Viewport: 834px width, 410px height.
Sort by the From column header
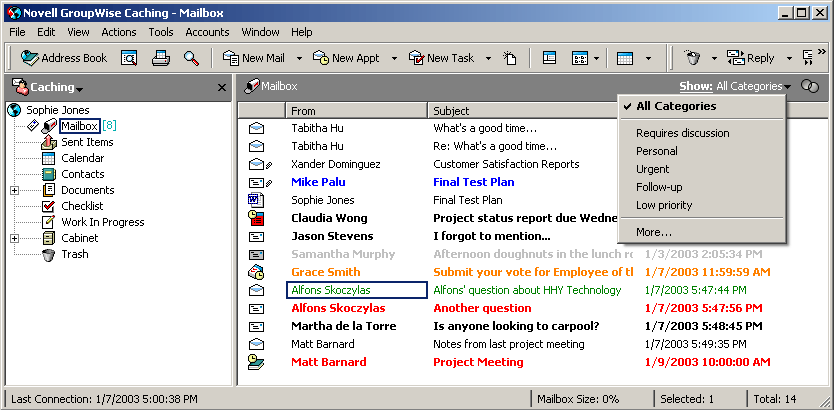coord(356,111)
